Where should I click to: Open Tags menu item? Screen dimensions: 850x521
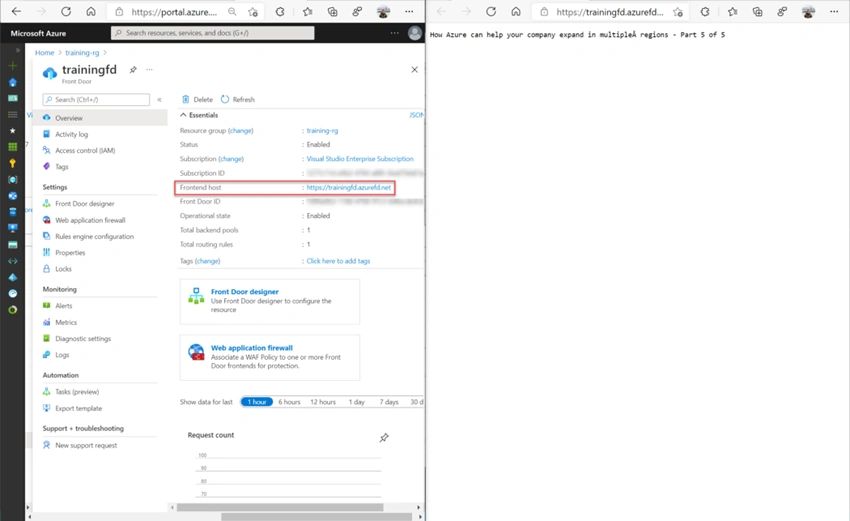[x=61, y=167]
